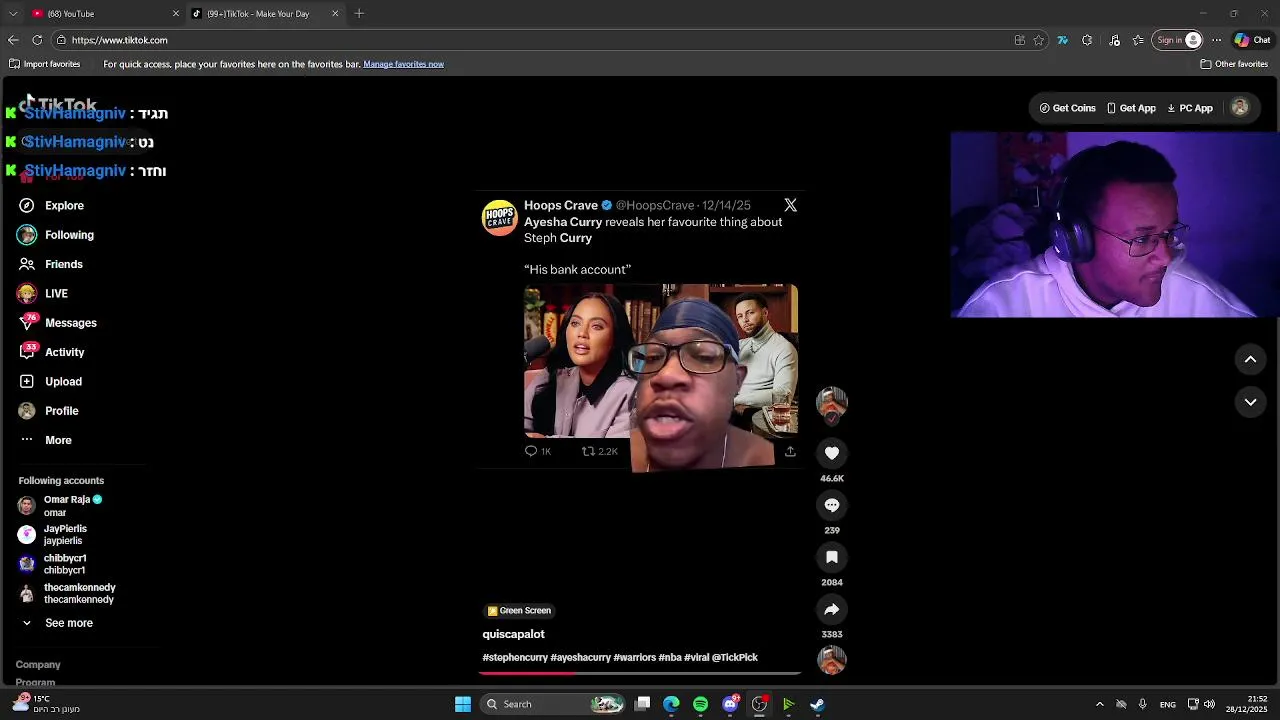
Task: Go to previous video with up chevron
Action: click(x=1250, y=359)
